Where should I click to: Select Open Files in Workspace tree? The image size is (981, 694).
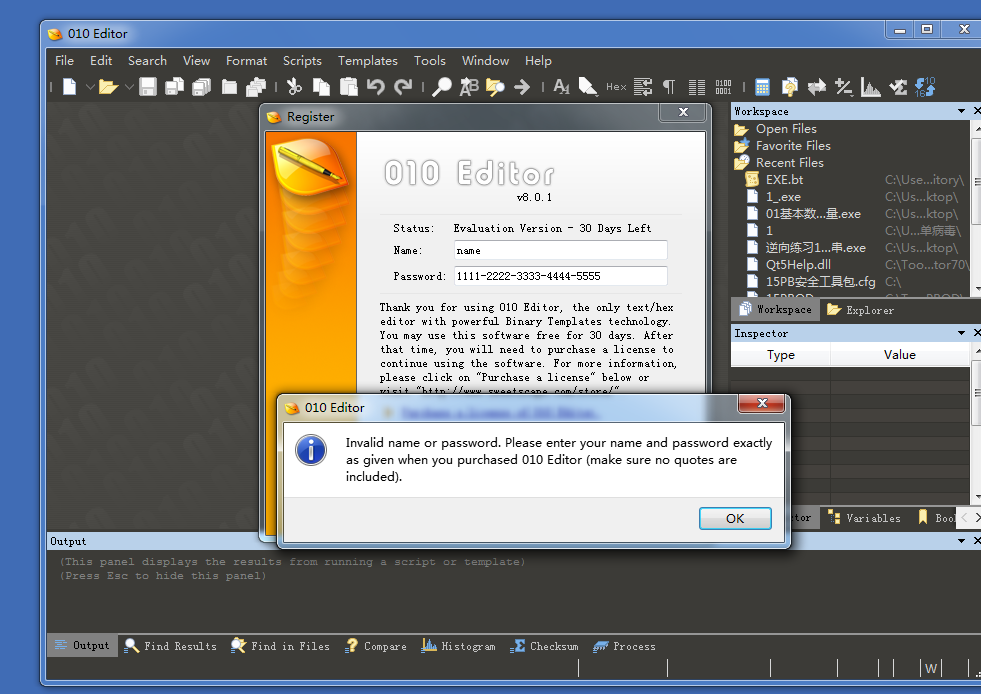(x=786, y=129)
